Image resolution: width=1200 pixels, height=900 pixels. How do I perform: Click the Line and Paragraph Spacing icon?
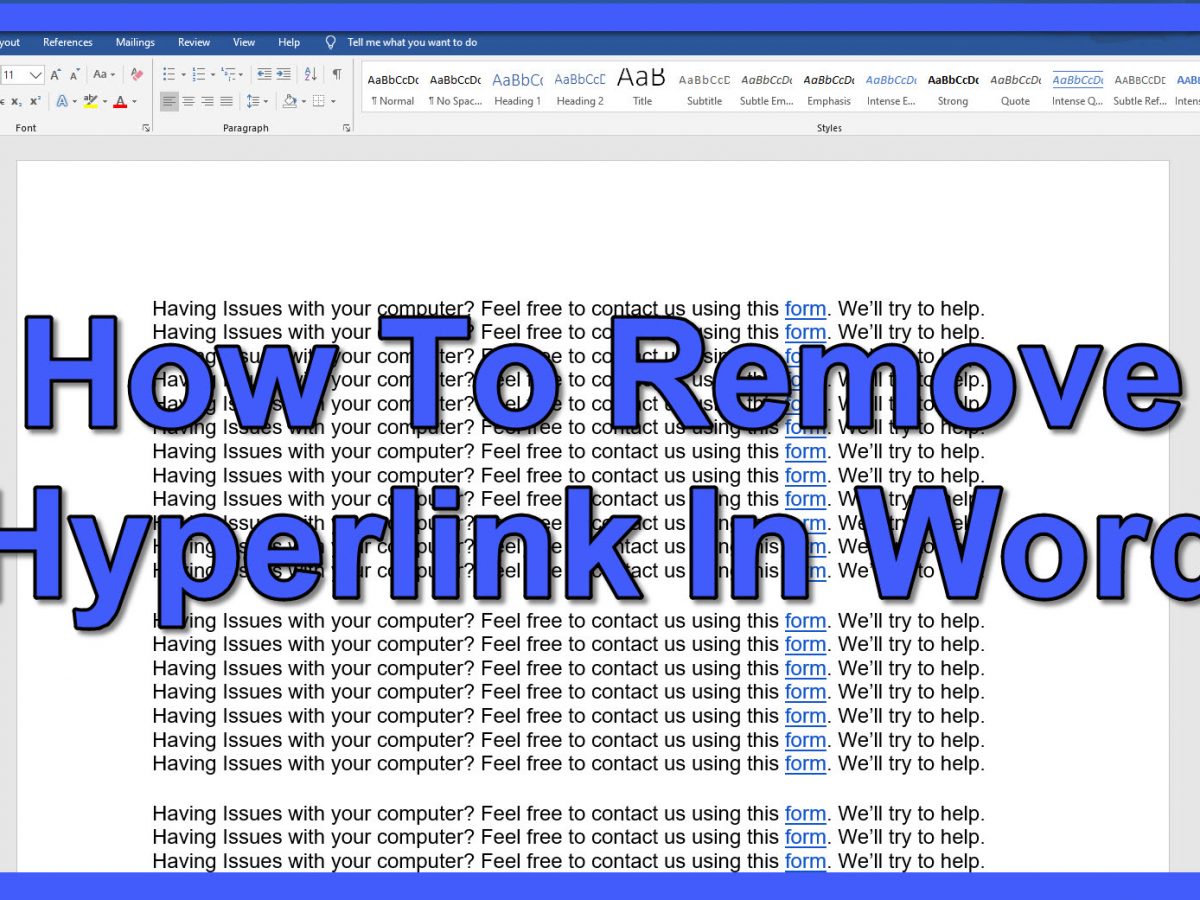tap(252, 101)
